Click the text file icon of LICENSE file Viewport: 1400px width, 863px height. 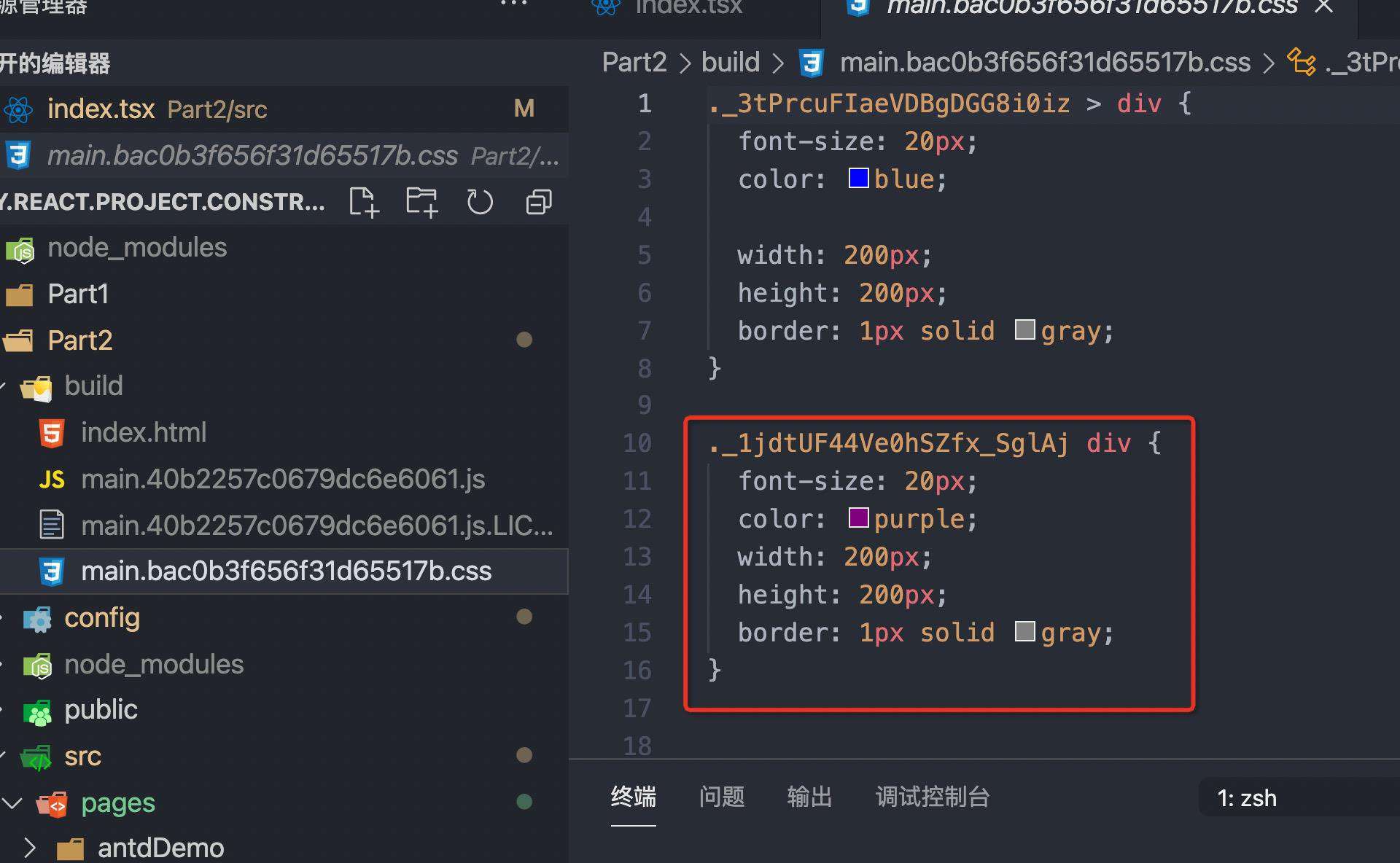click(x=52, y=525)
